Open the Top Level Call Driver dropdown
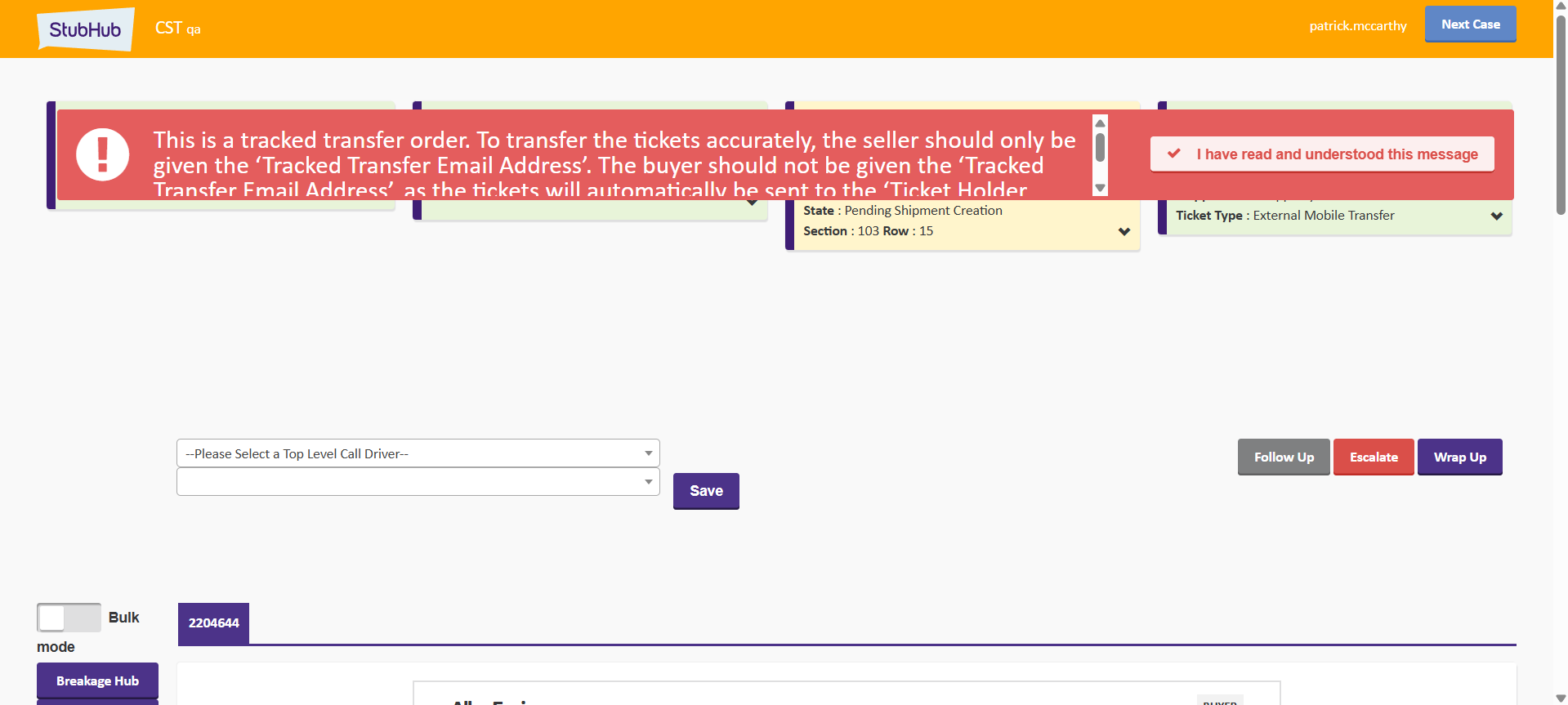The image size is (1568, 705). tap(418, 453)
